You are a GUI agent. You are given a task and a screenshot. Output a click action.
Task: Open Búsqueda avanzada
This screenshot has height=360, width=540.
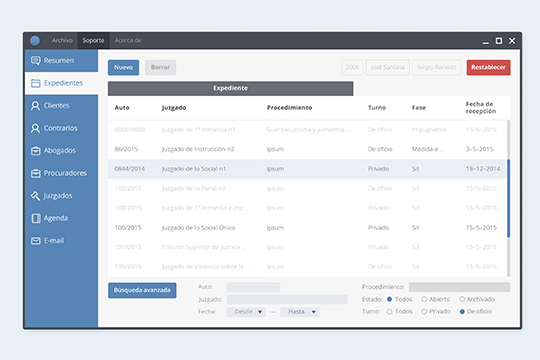pos(142,290)
